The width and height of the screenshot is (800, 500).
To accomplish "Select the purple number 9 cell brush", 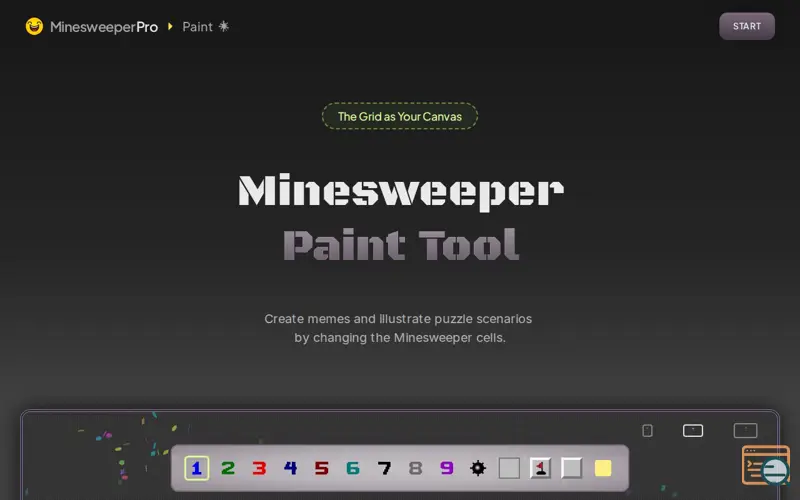I will tap(446, 468).
